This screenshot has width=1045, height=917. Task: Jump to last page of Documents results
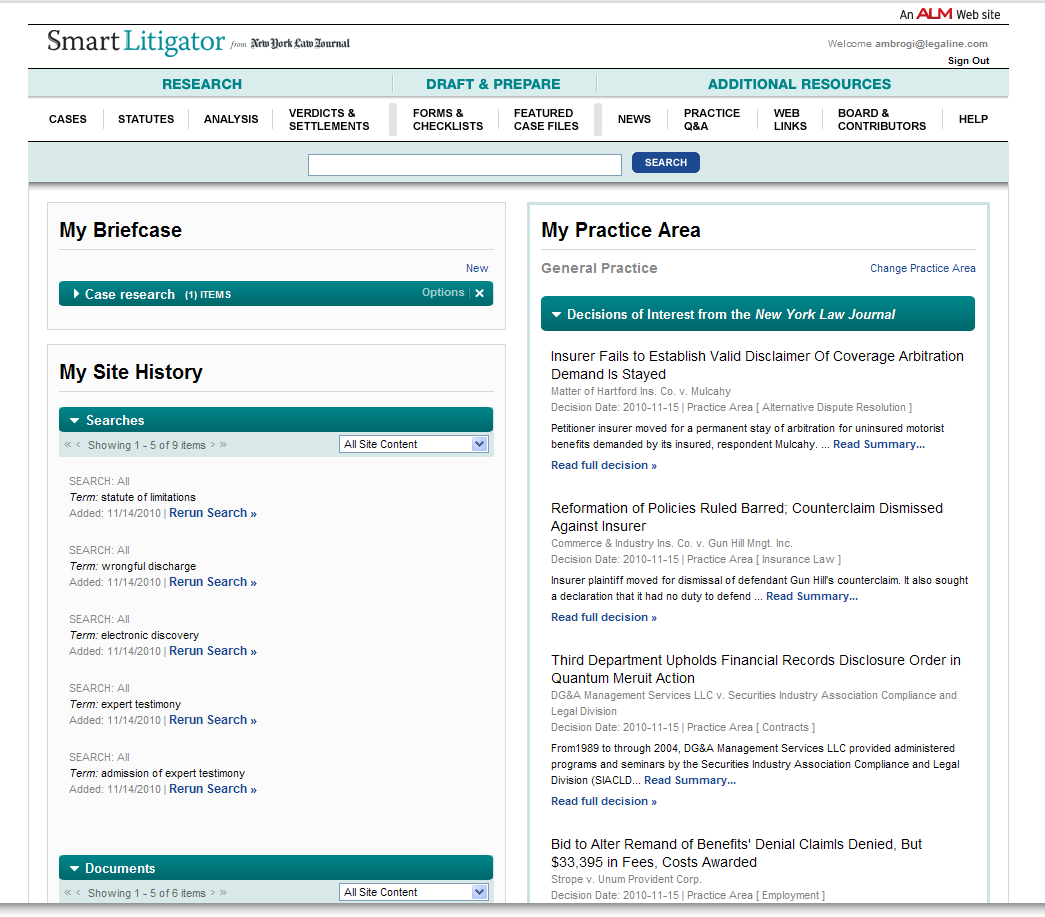point(223,892)
